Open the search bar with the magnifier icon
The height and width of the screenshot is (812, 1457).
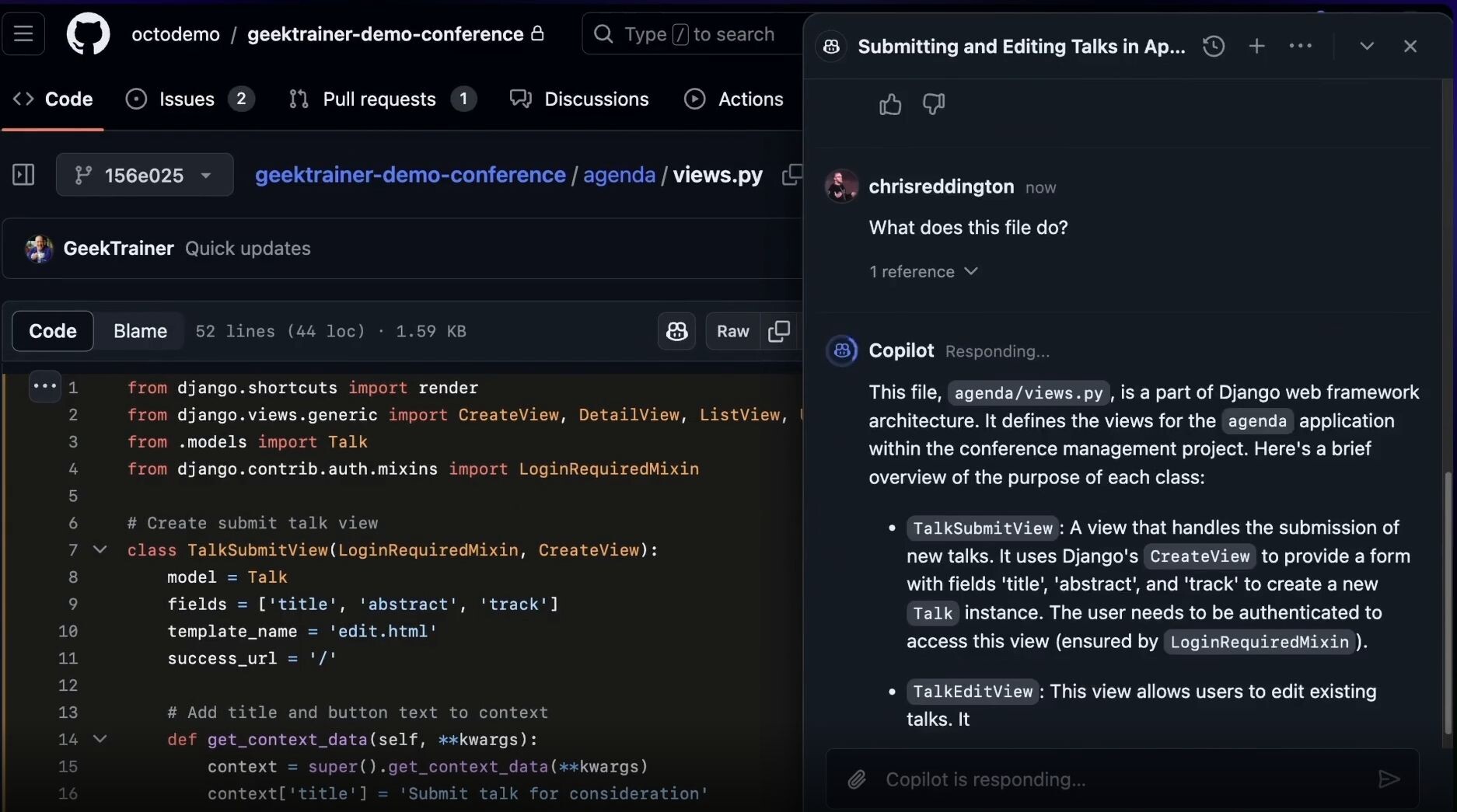pyautogui.click(x=603, y=33)
